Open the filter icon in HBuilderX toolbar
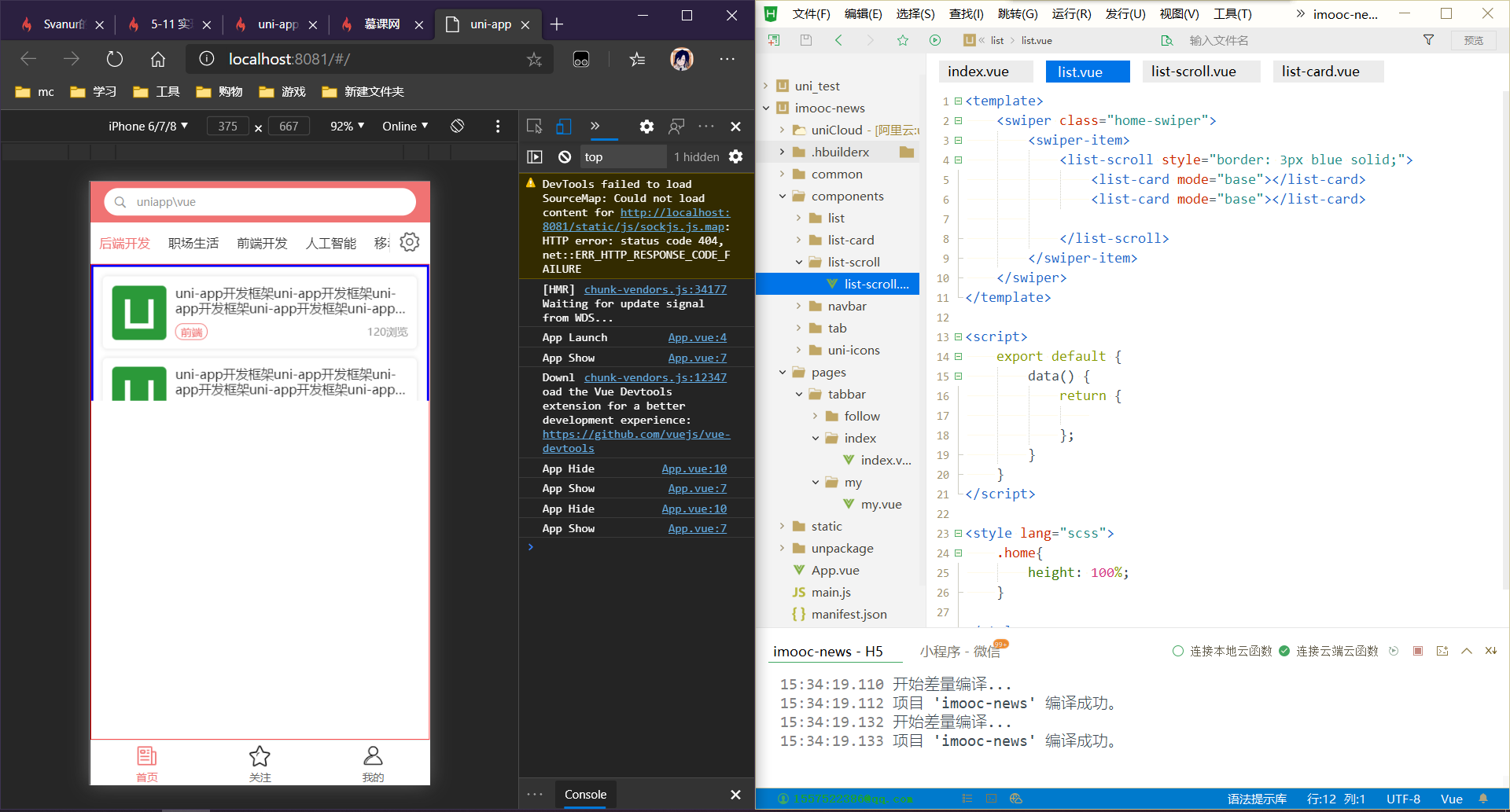Viewport: 1510px width, 812px height. (x=1428, y=40)
